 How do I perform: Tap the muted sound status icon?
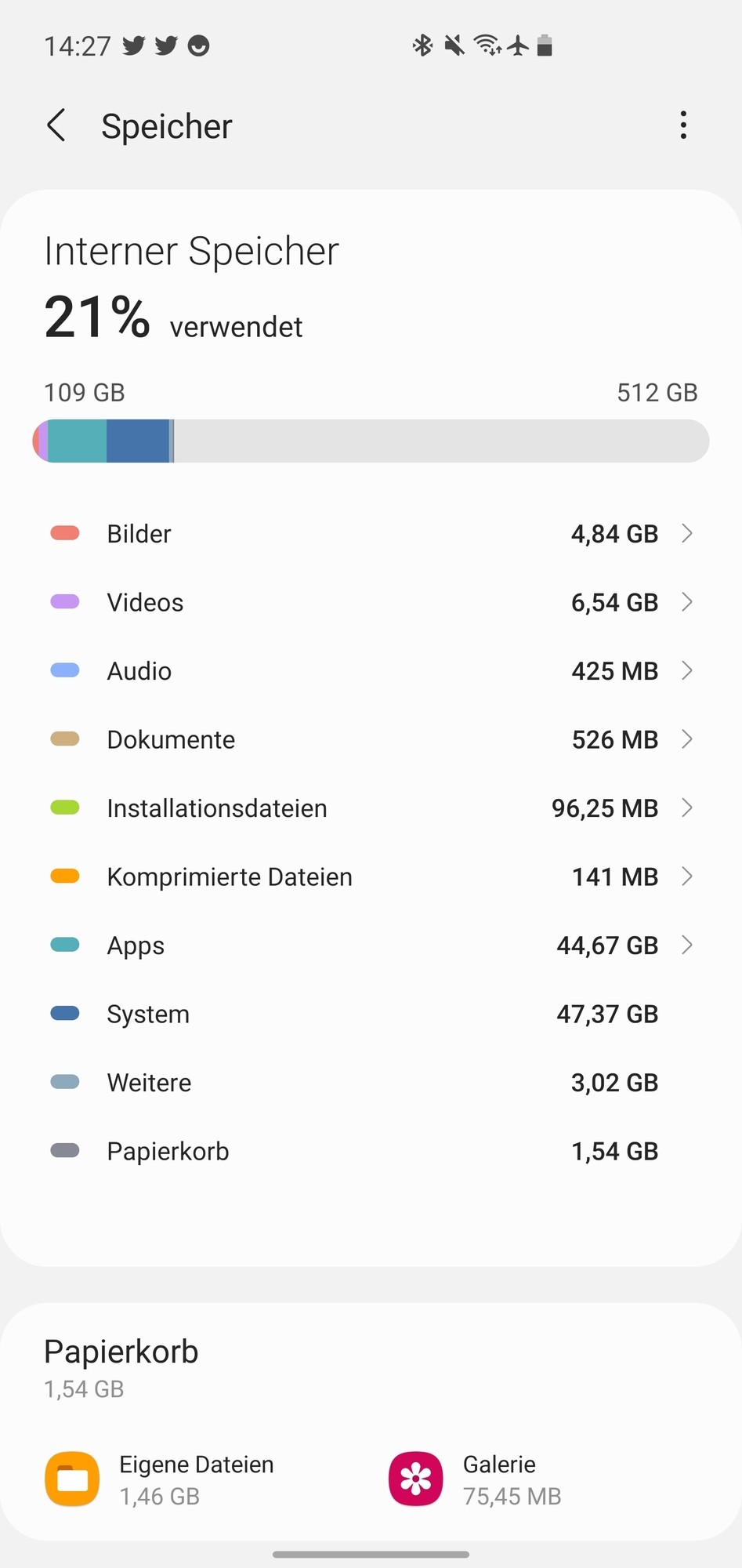pyautogui.click(x=454, y=45)
